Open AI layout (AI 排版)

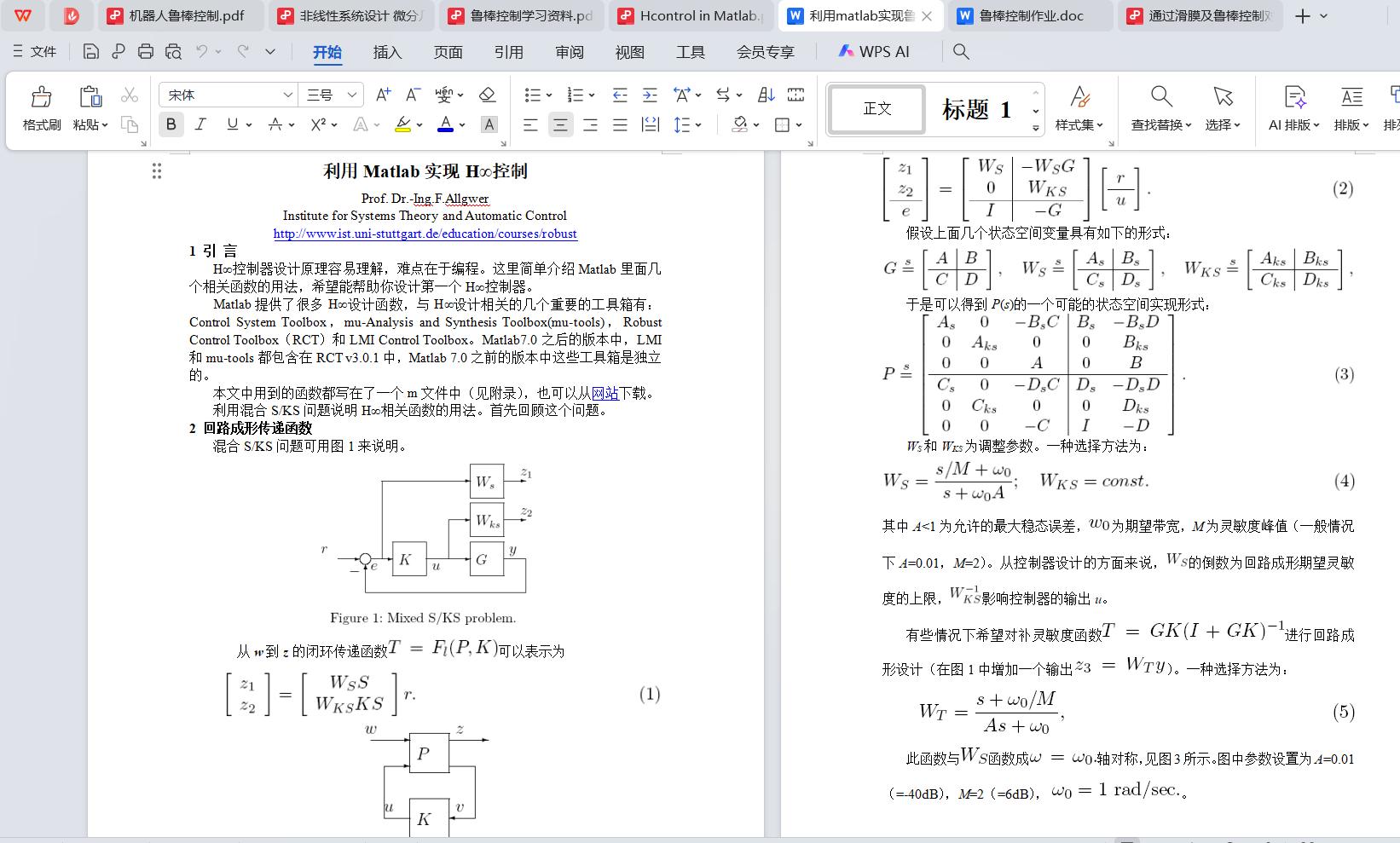click(1294, 108)
